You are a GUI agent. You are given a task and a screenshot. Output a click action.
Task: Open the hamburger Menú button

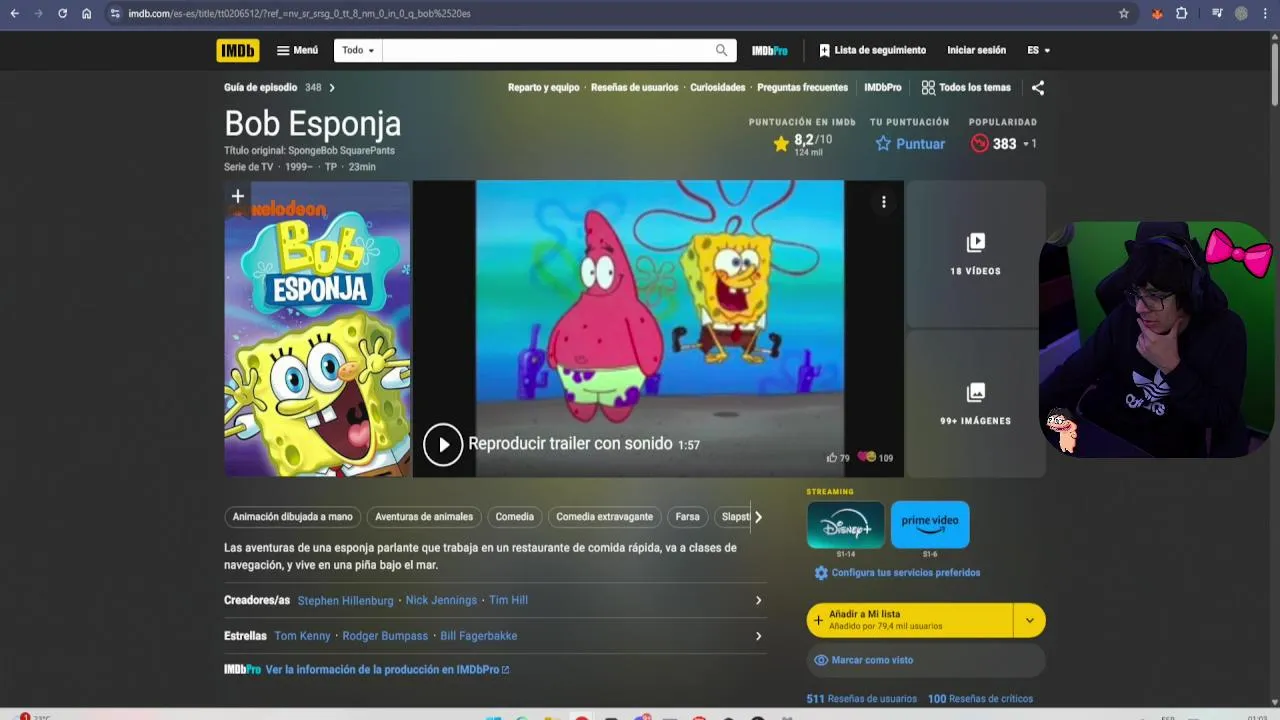coord(297,50)
